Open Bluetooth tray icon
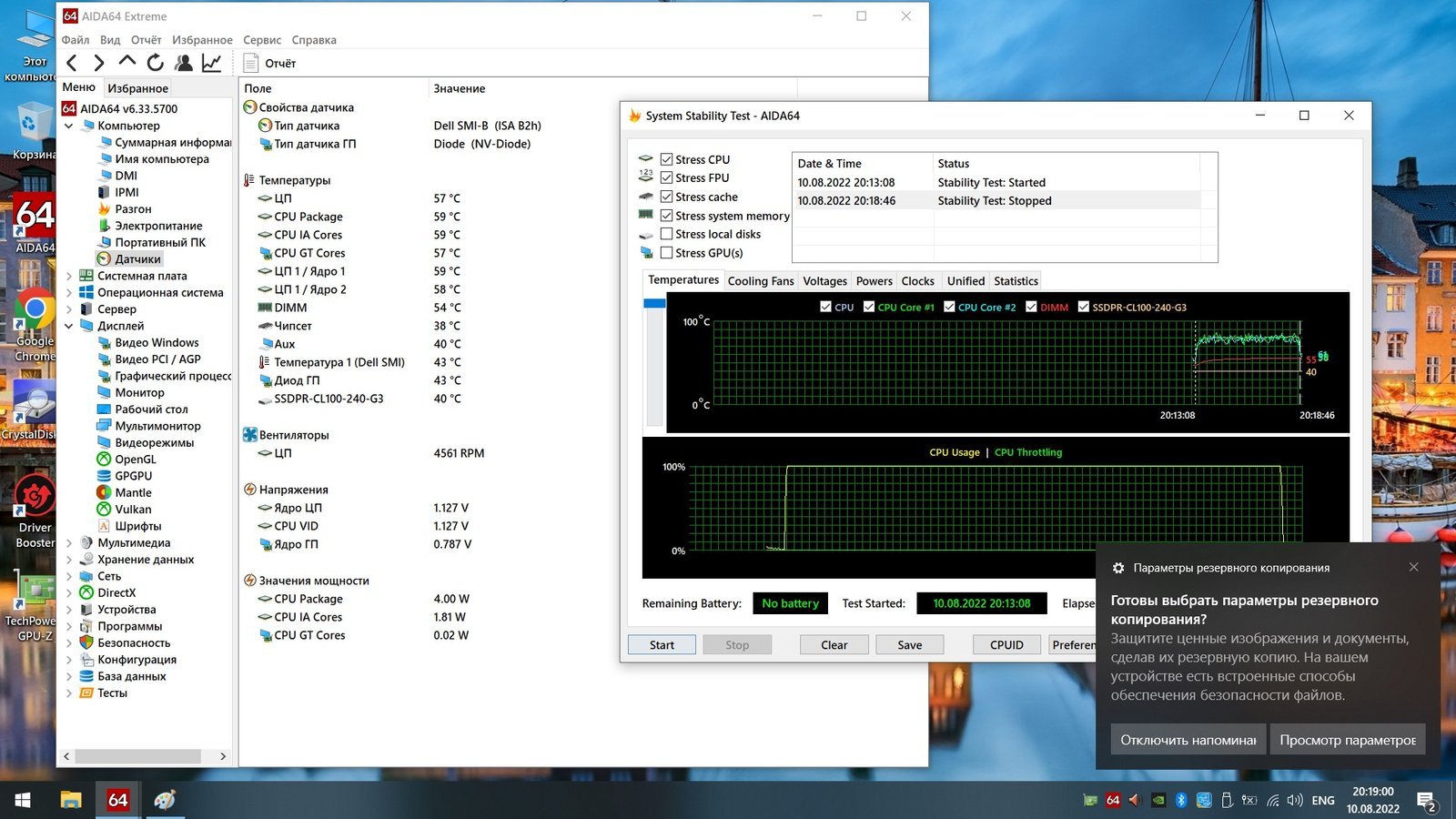 (1181, 801)
